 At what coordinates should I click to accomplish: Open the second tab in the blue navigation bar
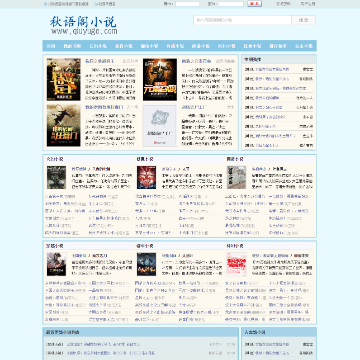[72, 46]
